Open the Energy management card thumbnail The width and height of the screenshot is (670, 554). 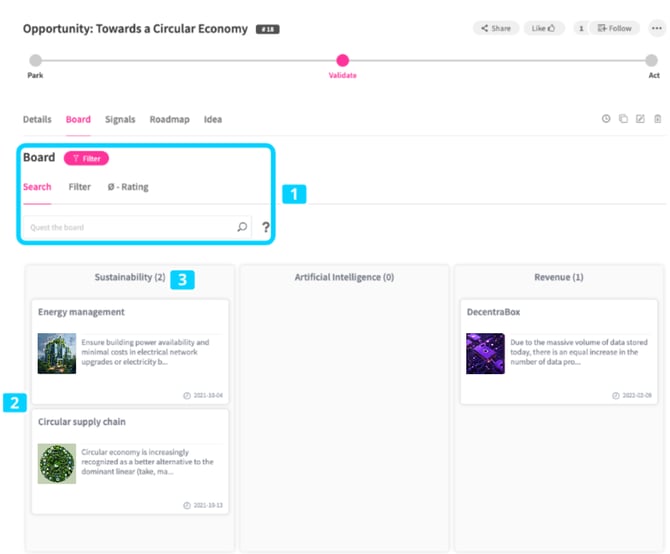pyautogui.click(x=57, y=353)
